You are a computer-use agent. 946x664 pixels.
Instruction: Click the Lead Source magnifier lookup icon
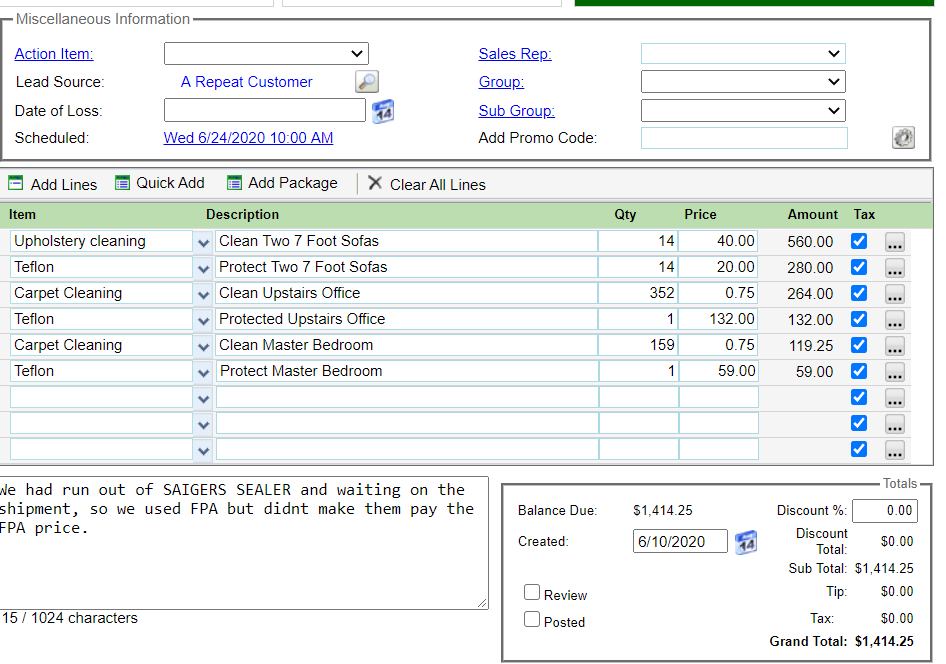click(x=367, y=82)
